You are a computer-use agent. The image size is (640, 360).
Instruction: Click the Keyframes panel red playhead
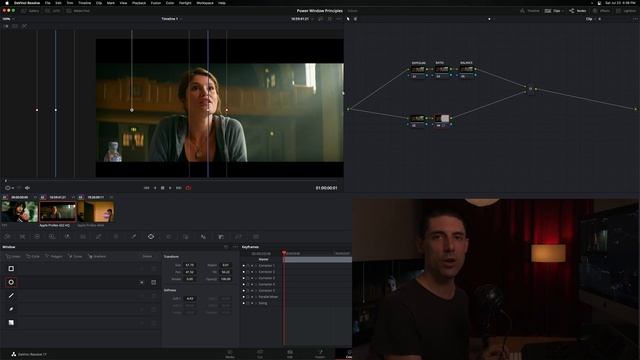[x=284, y=253]
